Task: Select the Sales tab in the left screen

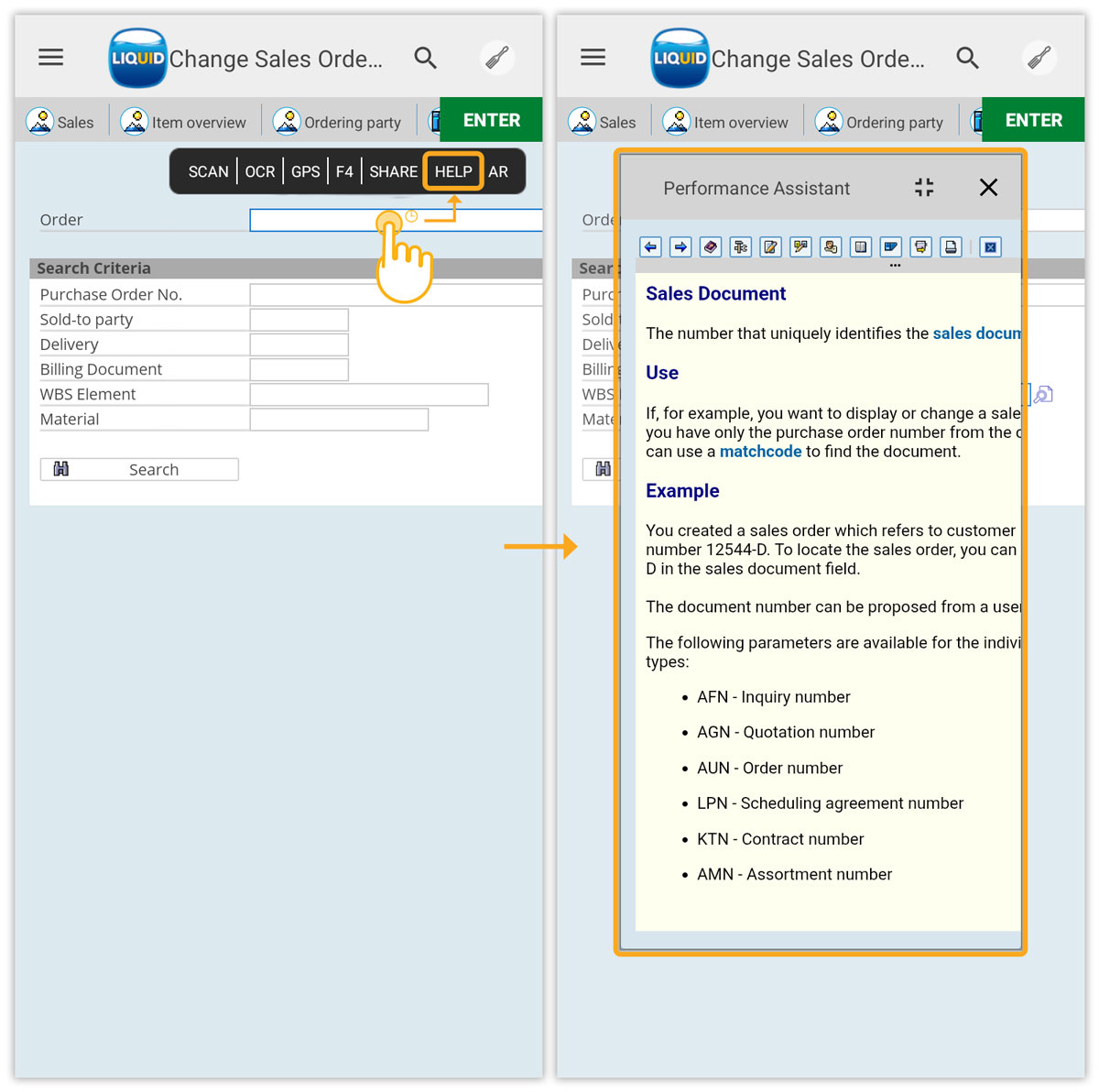Action: tap(60, 121)
